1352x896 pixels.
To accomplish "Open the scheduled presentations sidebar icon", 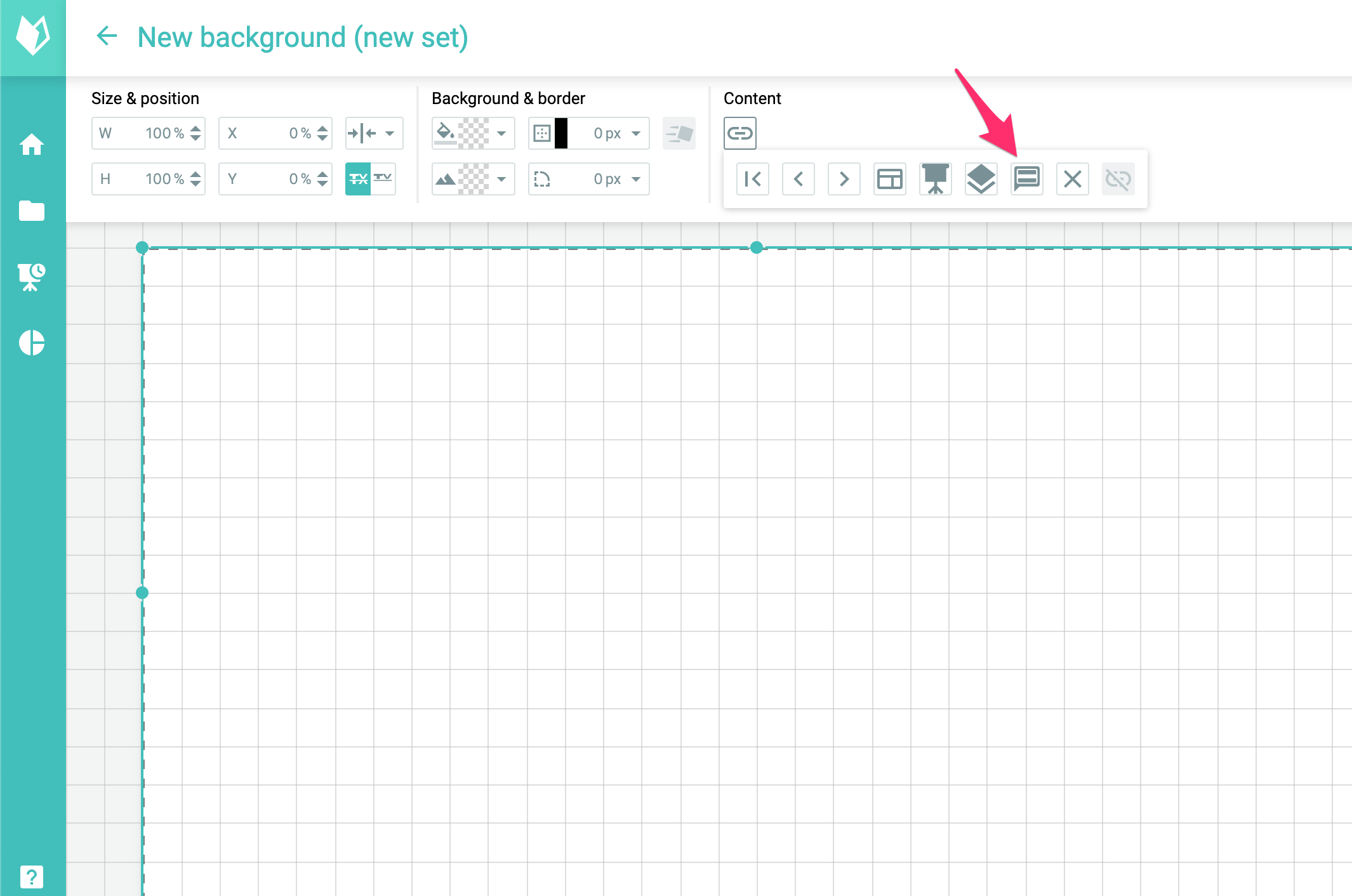I will 31,277.
